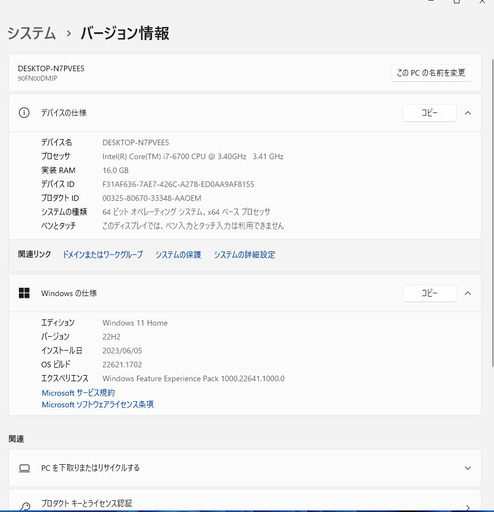Click the info icon beside デバイスの仕様

click(x=24, y=113)
